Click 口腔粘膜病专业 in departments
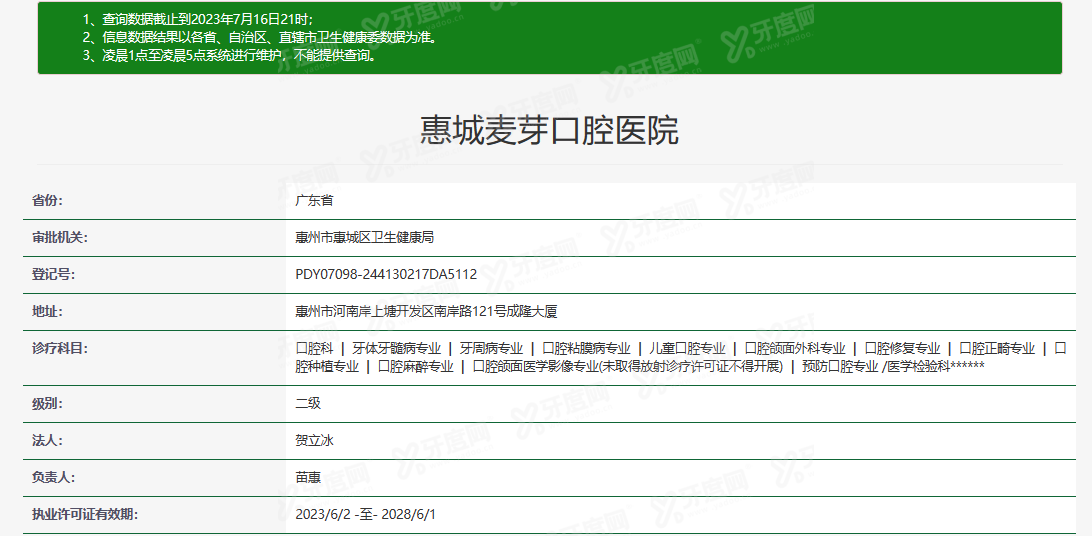 [586, 348]
